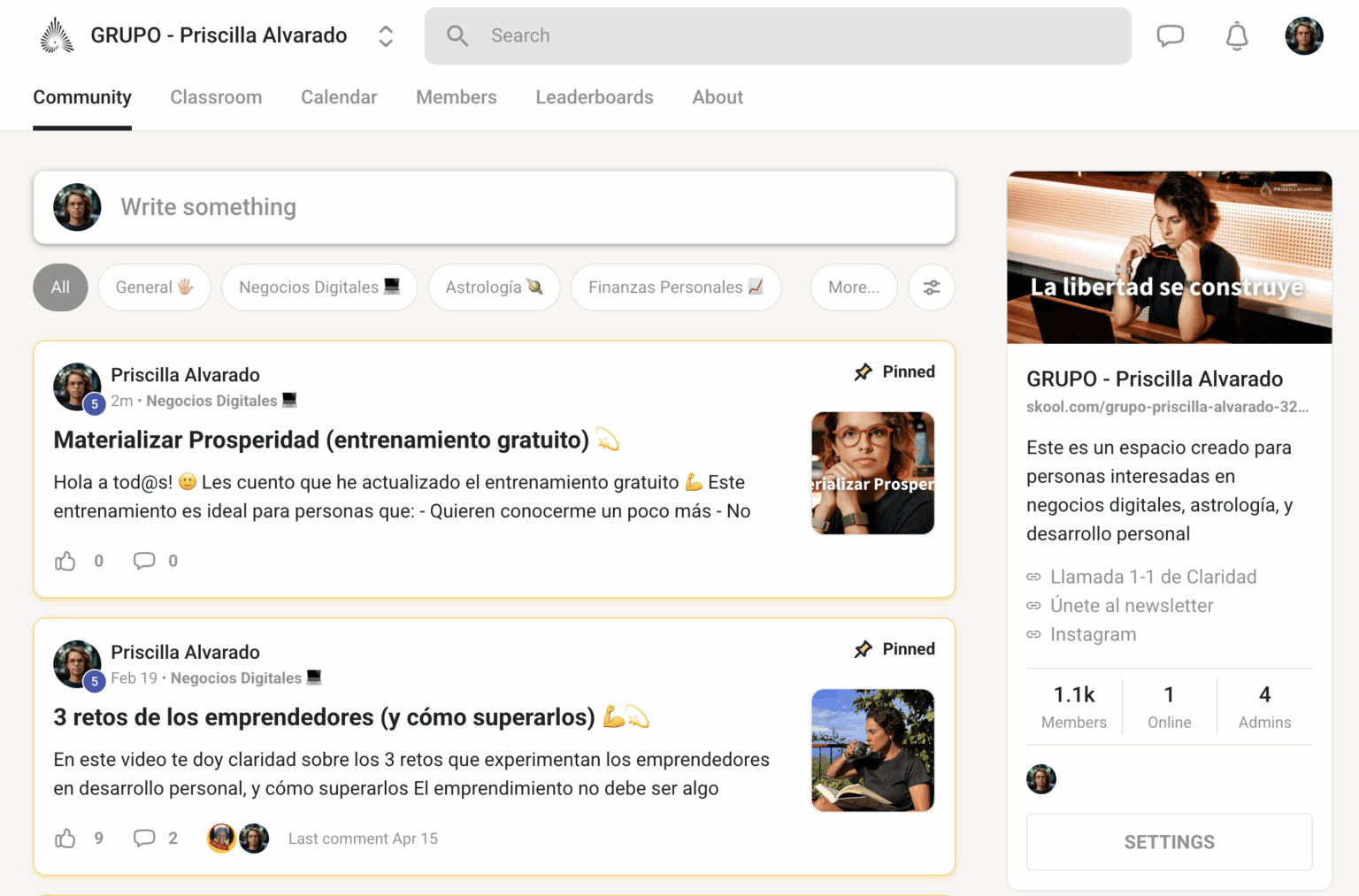Open the chat messages icon

(x=1170, y=36)
